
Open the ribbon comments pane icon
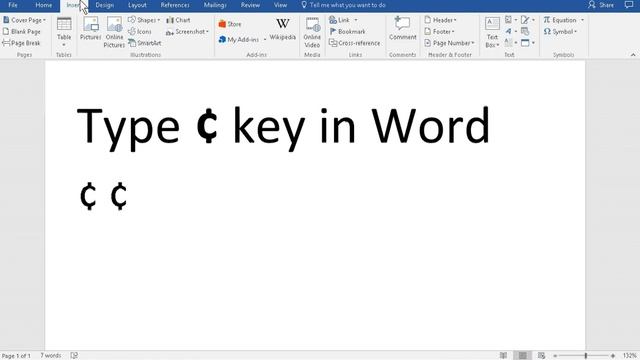click(629, 5)
